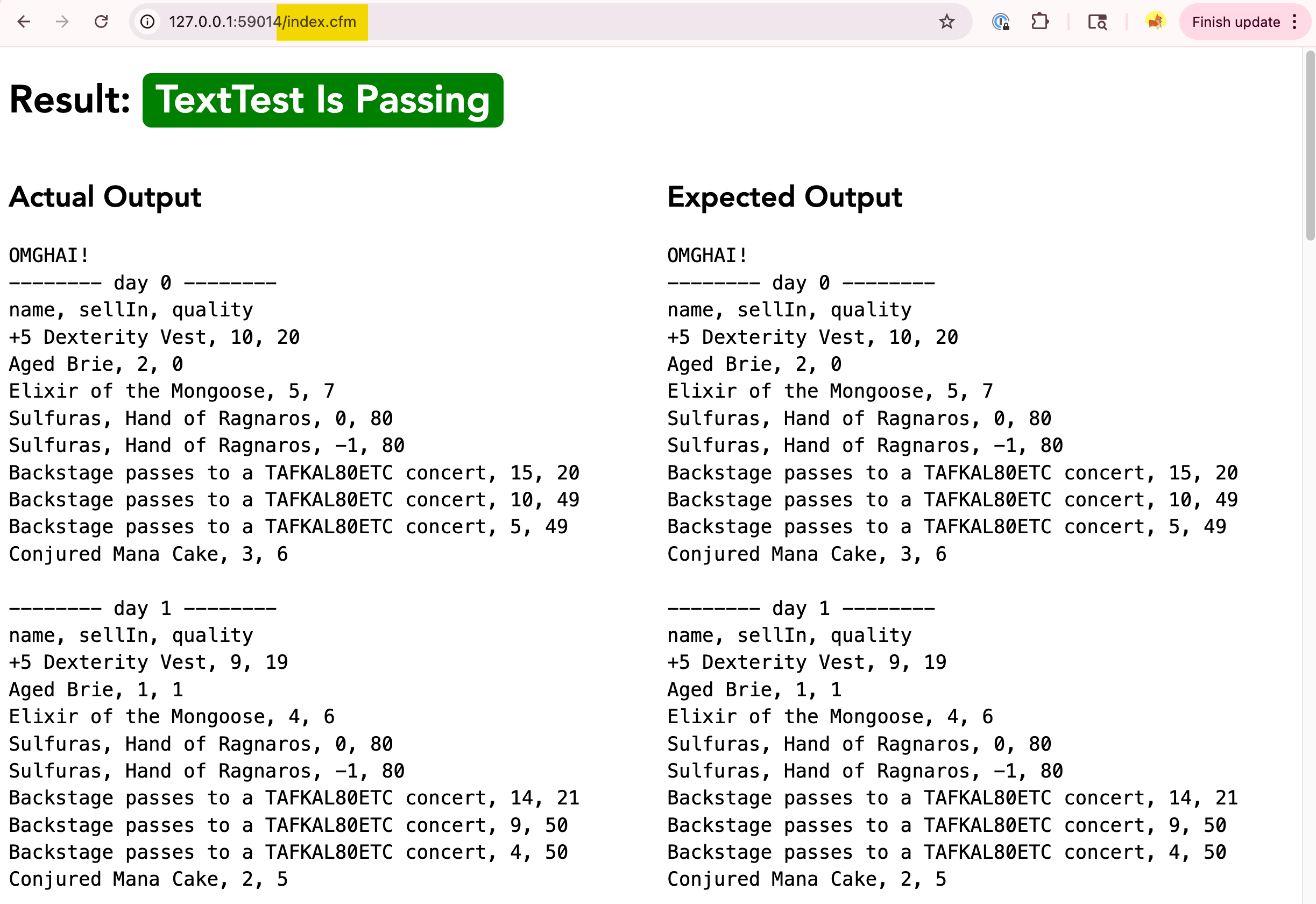Viewport: 1316px width, 904px height.
Task: Open the search side panel icon
Action: (x=1097, y=22)
